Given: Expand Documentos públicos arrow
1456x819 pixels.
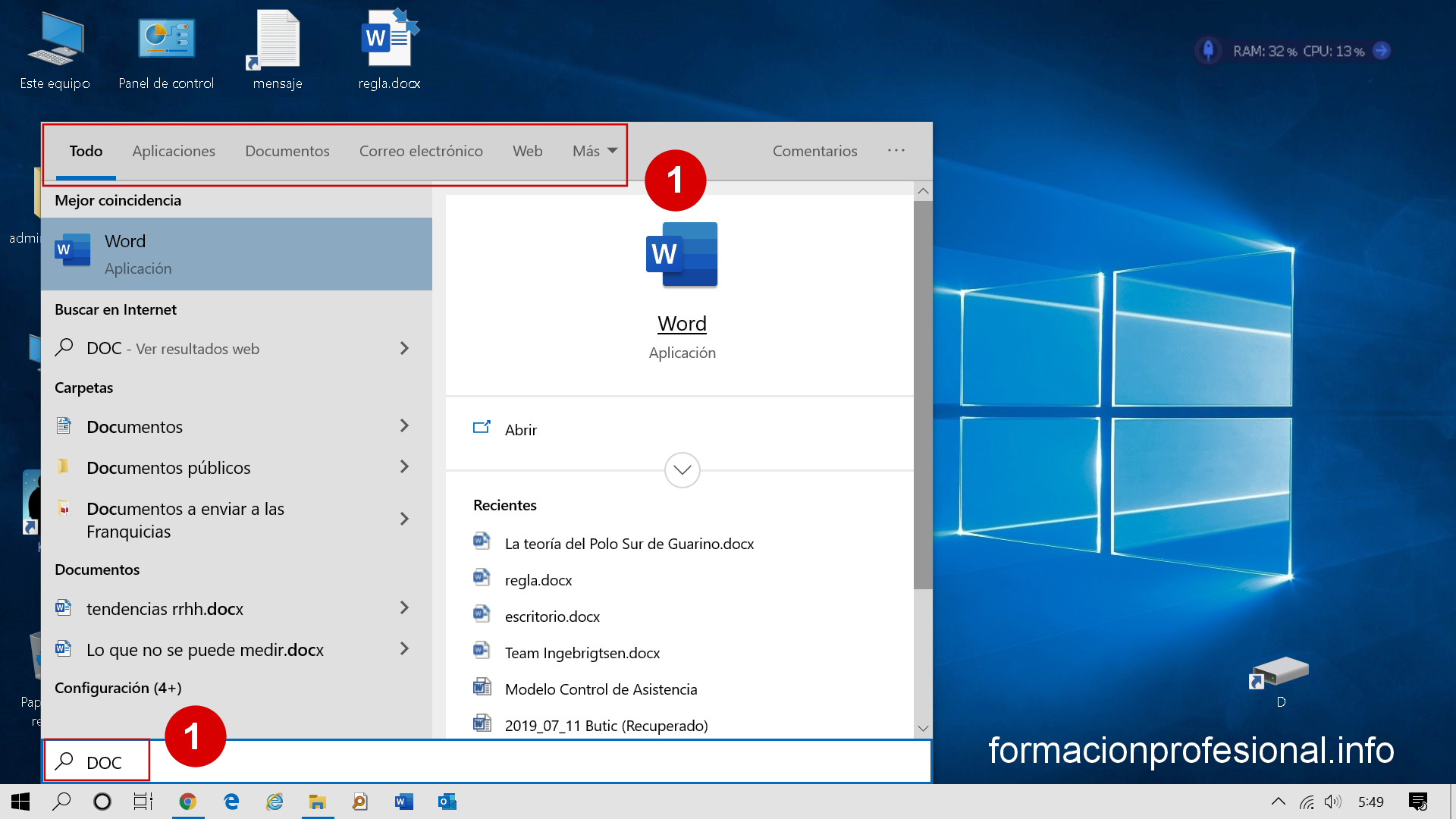Looking at the screenshot, I should tap(404, 467).
